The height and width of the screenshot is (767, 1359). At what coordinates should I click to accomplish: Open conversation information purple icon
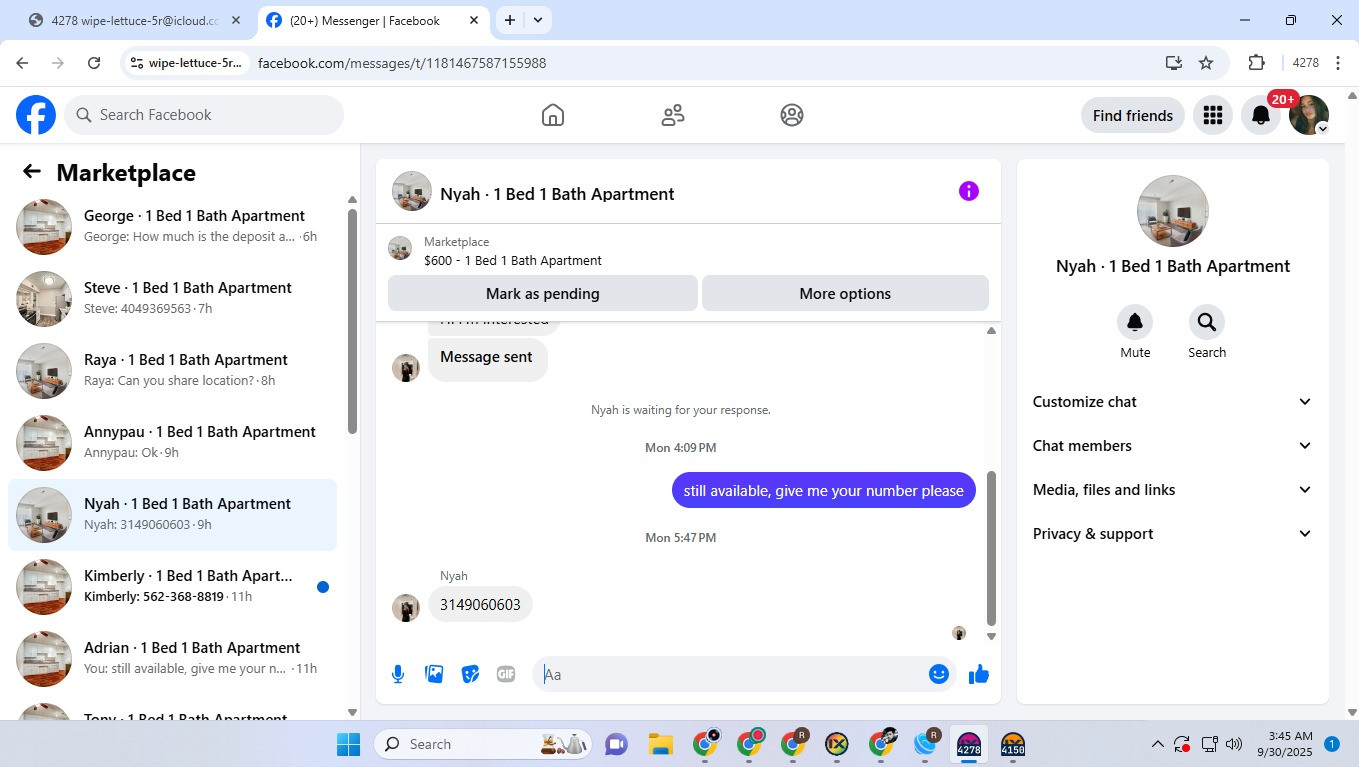(968, 191)
